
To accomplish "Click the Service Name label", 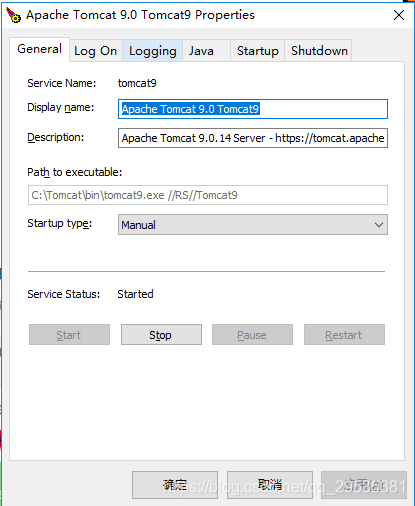I will point(62,83).
